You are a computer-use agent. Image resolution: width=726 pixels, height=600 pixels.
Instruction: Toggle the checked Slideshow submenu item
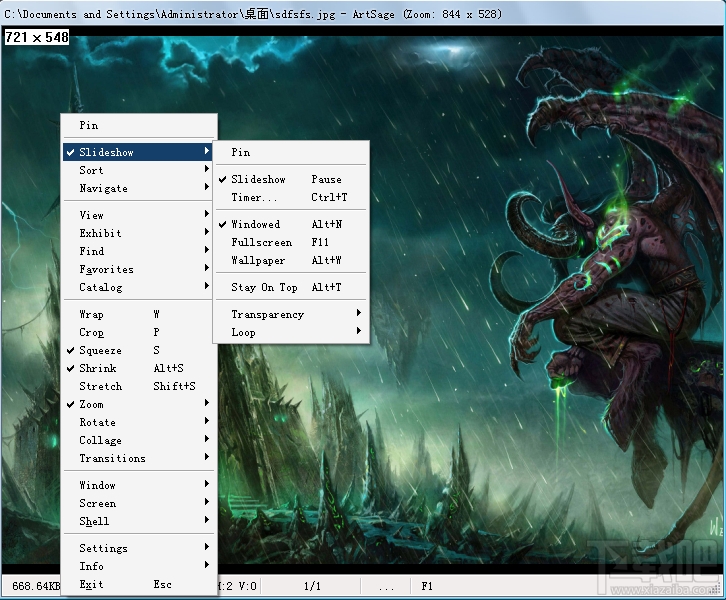(x=258, y=180)
